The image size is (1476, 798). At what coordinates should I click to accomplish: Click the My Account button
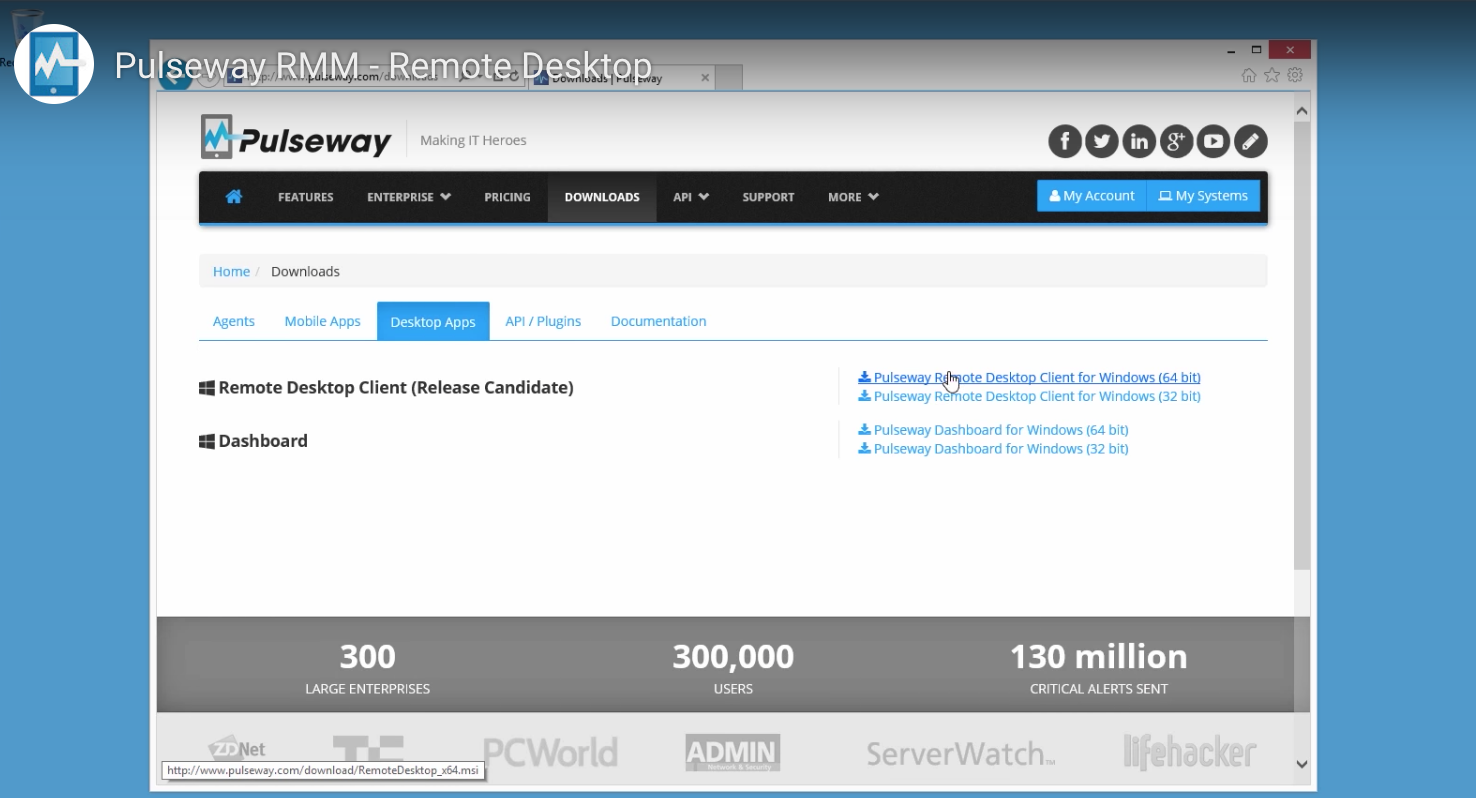point(1092,196)
